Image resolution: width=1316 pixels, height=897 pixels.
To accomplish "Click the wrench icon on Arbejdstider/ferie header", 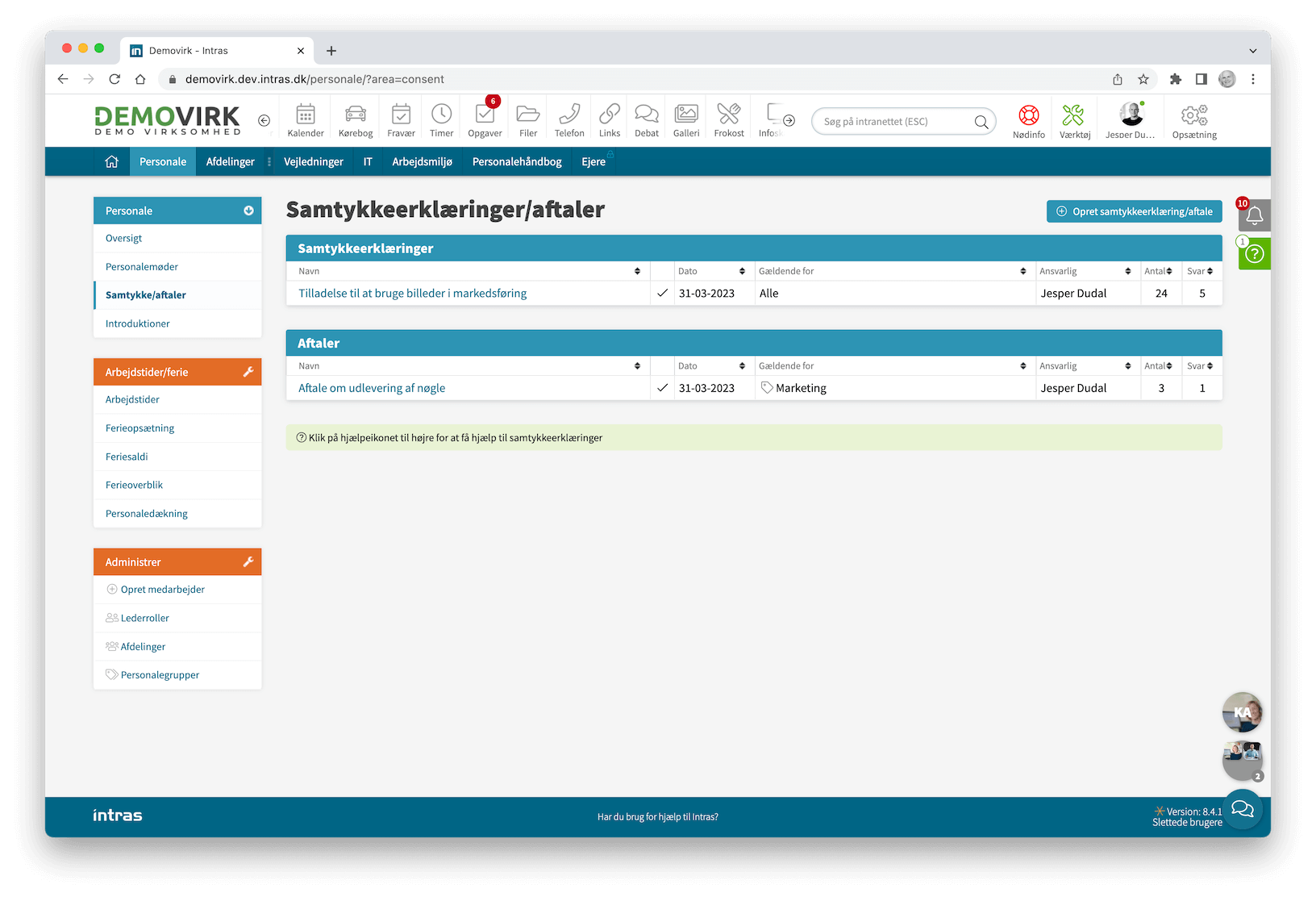I will (248, 372).
